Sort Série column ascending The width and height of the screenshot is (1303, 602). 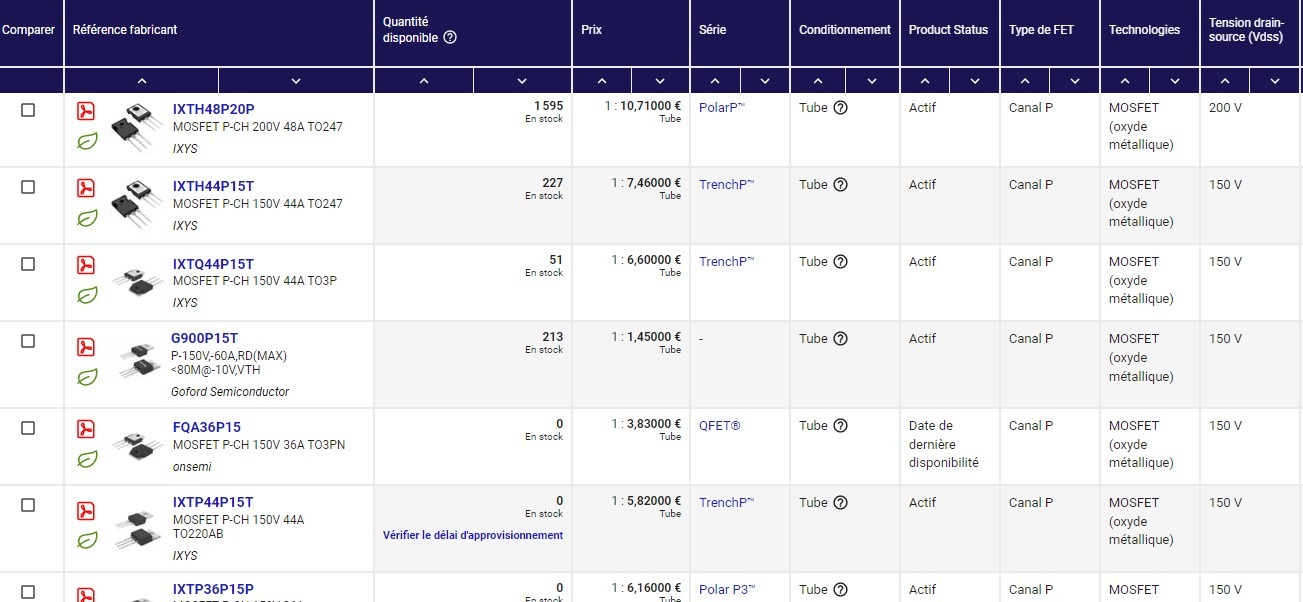click(715, 81)
